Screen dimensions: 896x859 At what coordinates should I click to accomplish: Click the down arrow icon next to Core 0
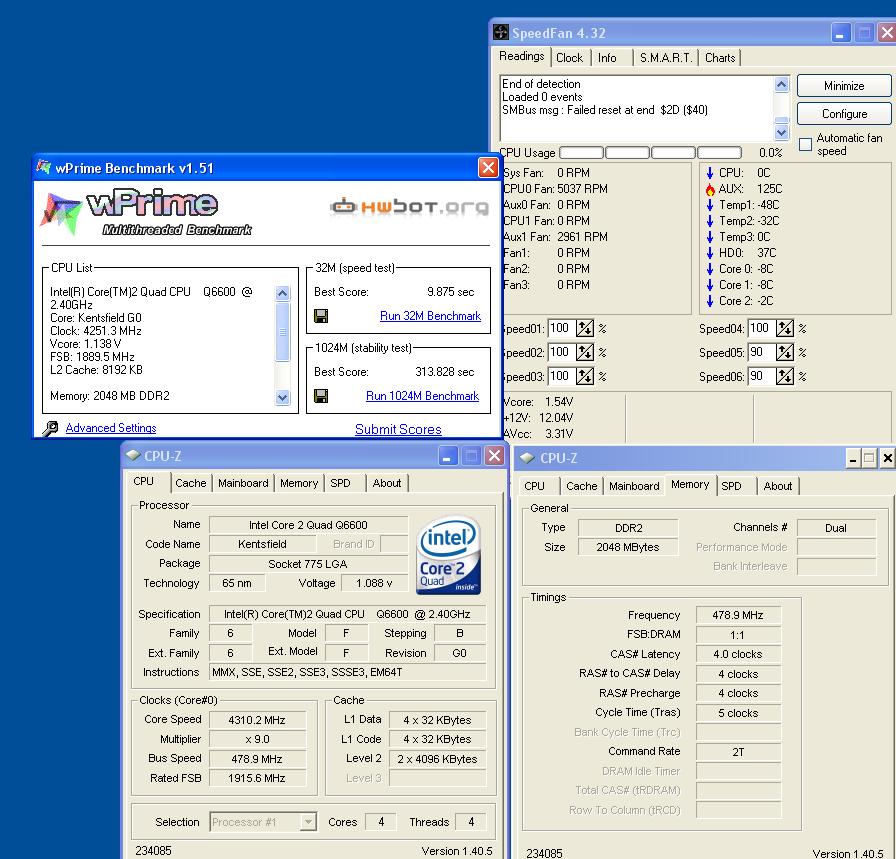[x=710, y=269]
